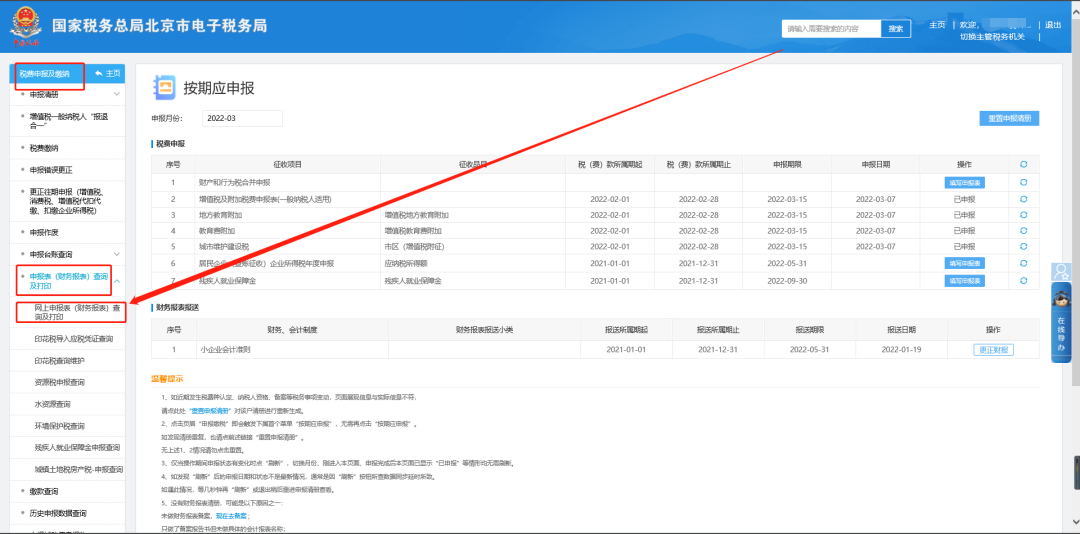Click the 主页 link in top bar

coord(937,25)
